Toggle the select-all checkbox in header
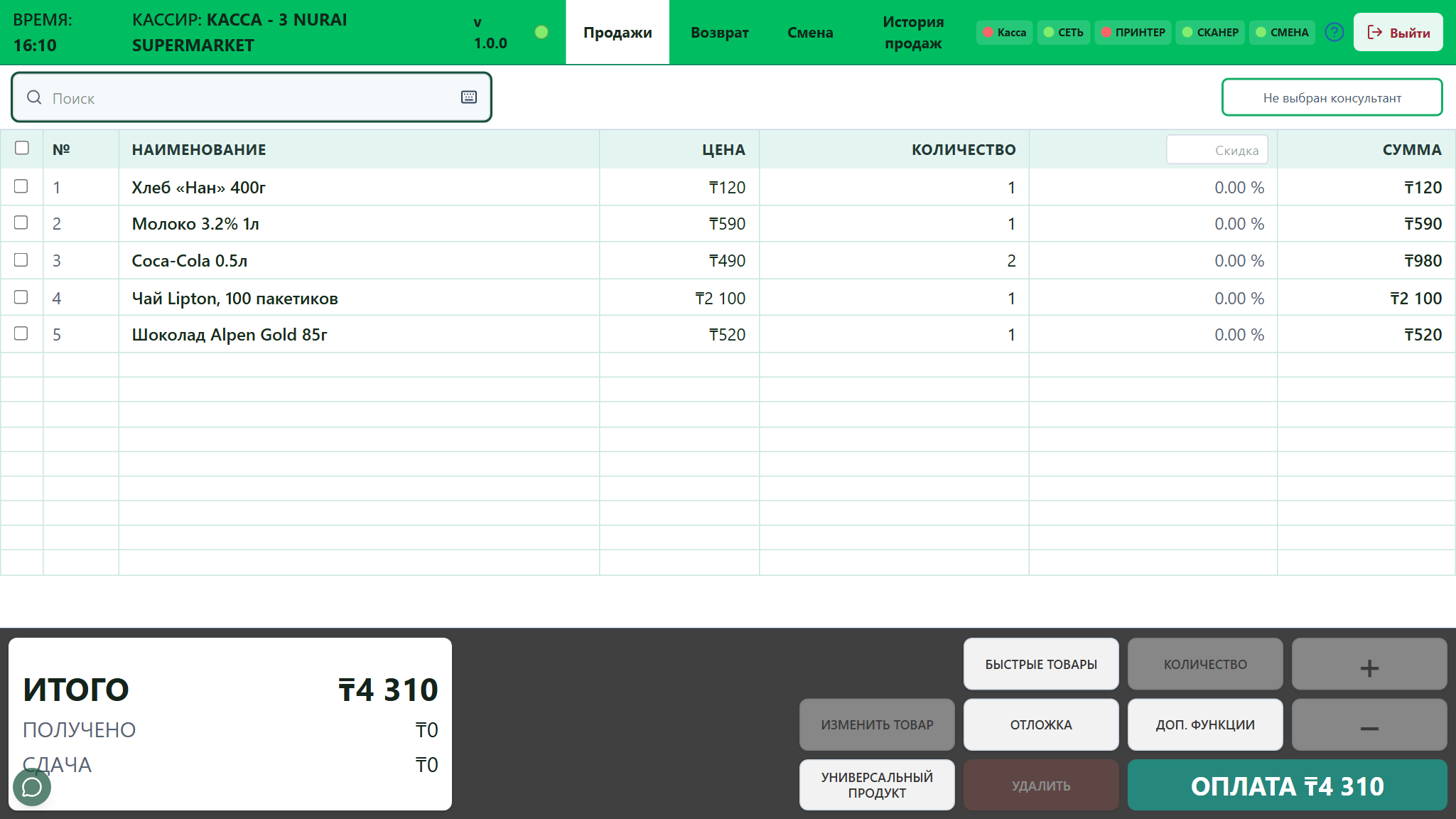Image resolution: width=1456 pixels, height=819 pixels. point(22,148)
